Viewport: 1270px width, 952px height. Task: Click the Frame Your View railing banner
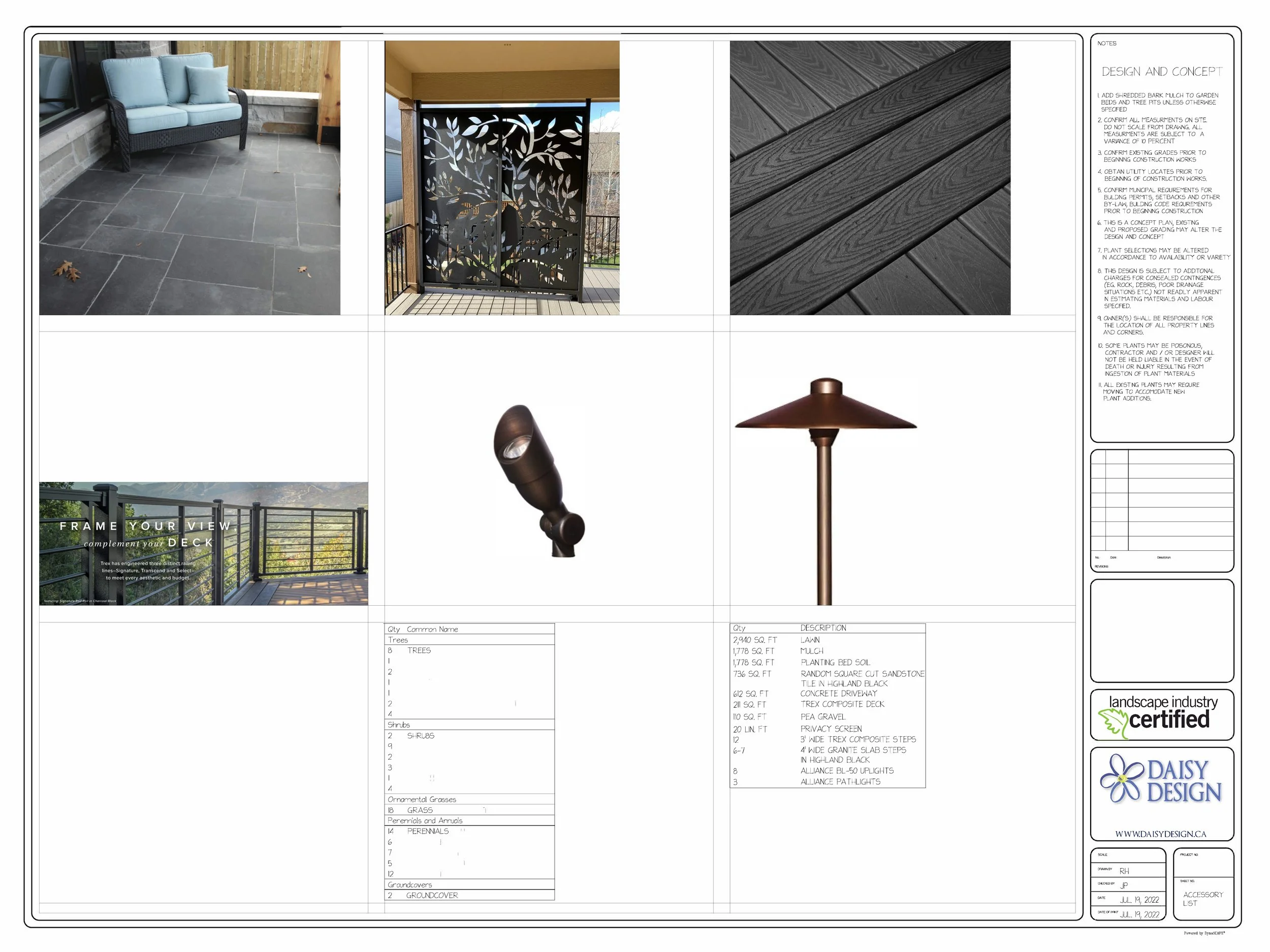203,543
